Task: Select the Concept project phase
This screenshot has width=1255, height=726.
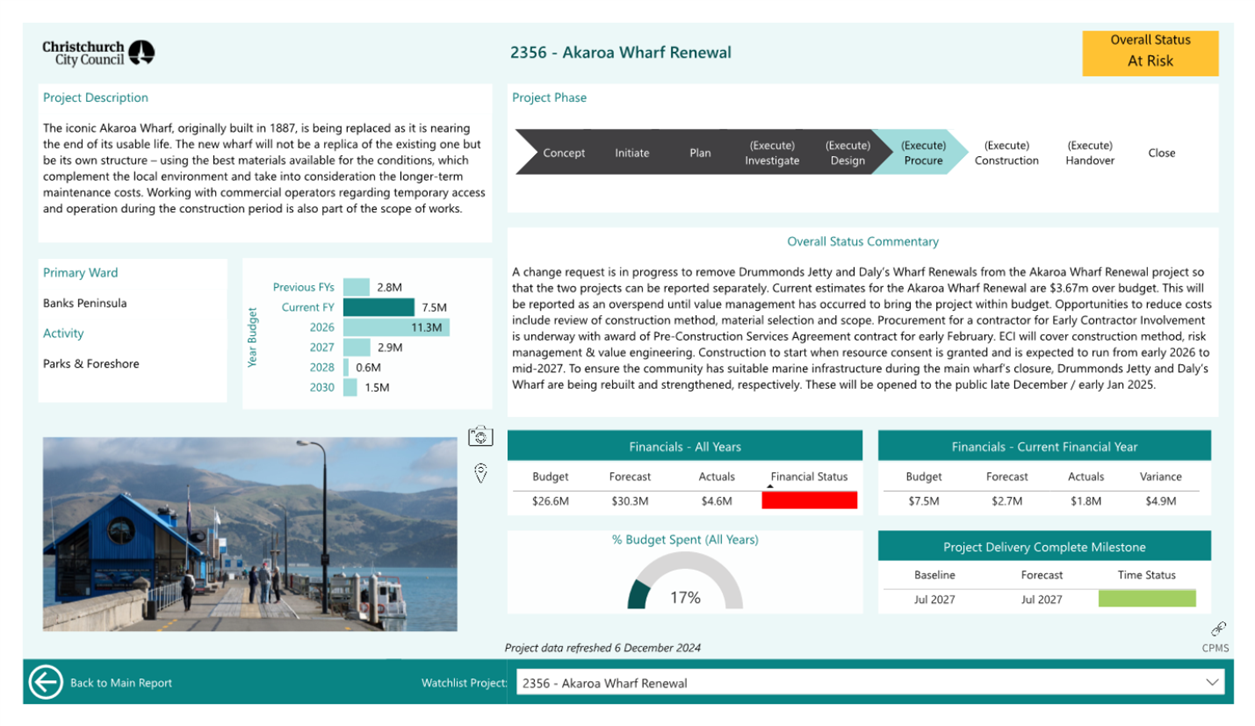Action: coord(564,153)
